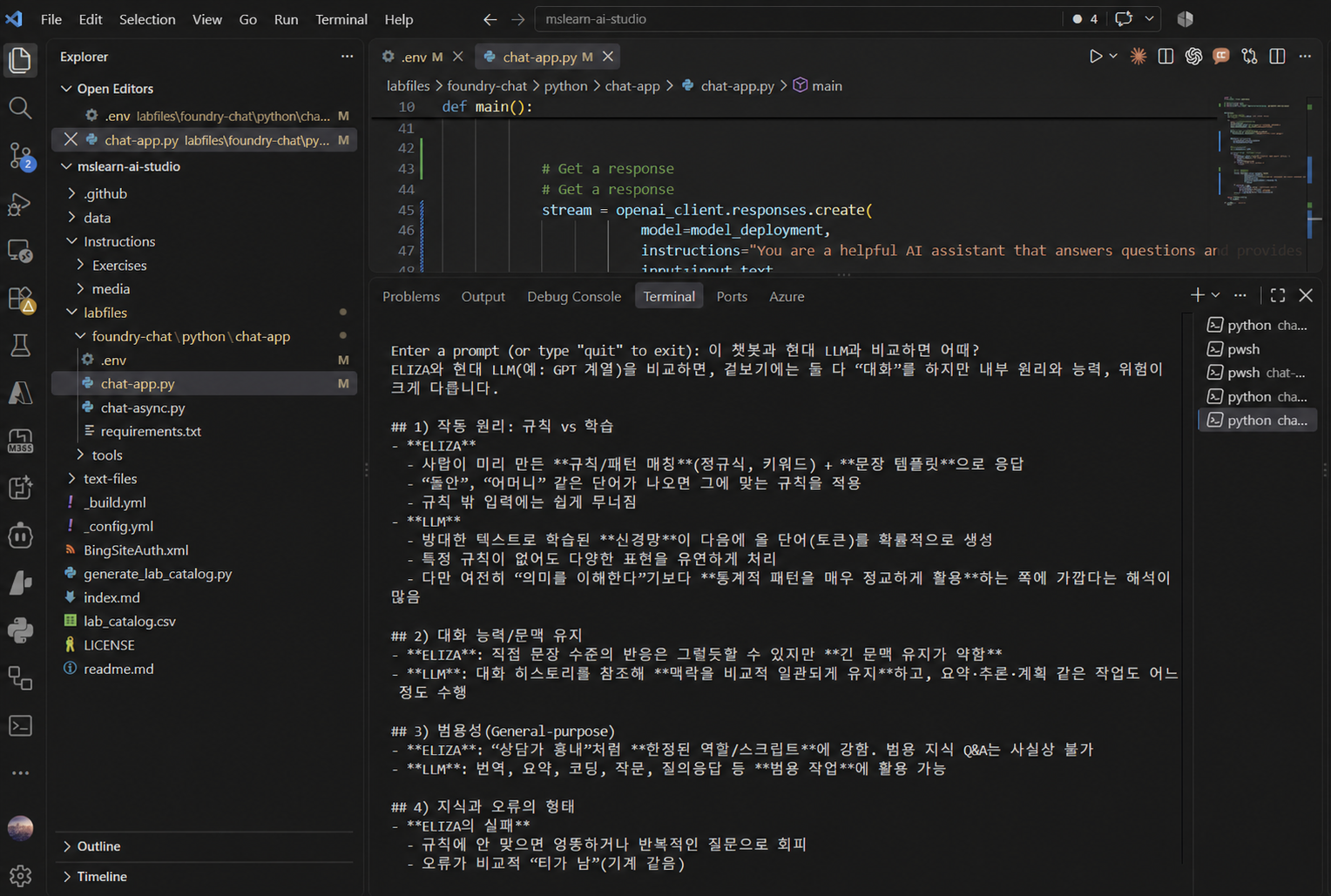
Task: Open the Azure view in activity bar
Action: (x=20, y=393)
